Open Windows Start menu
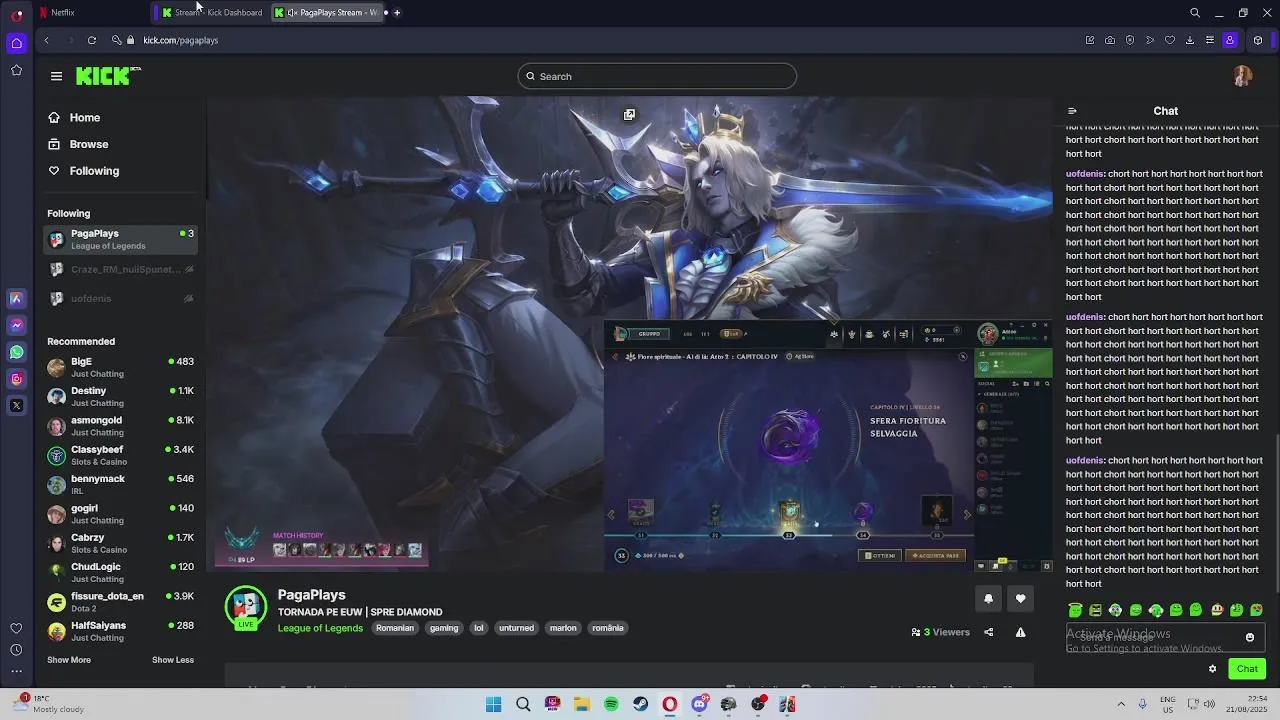 click(493, 705)
